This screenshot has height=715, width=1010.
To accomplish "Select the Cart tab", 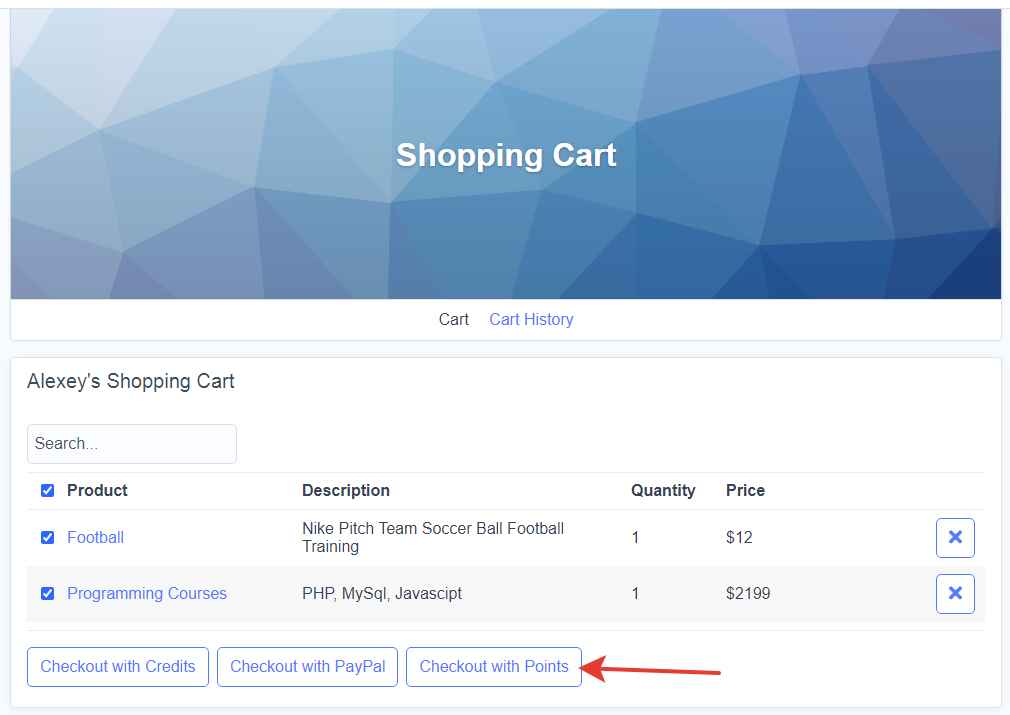I will tap(453, 319).
